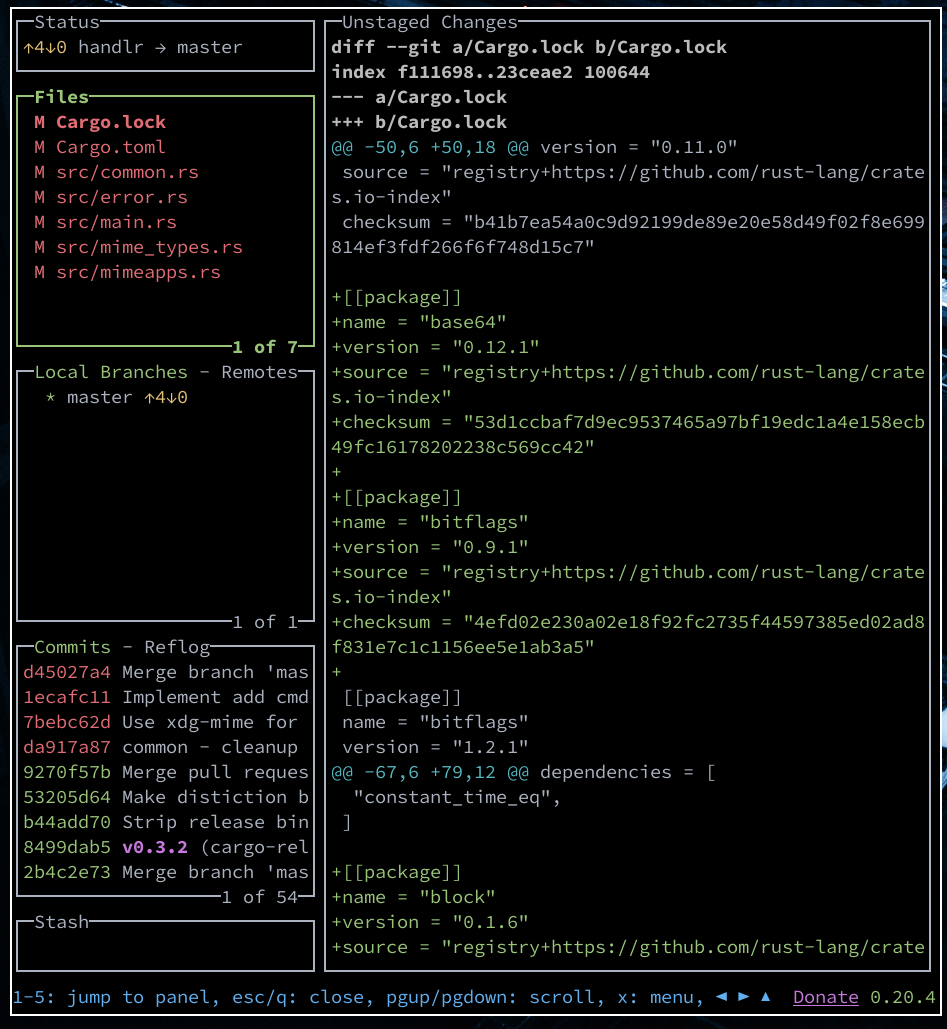This screenshot has width=947, height=1029.
Task: Select commit 53205d64 Make distiction
Action: pyautogui.click(x=165, y=797)
